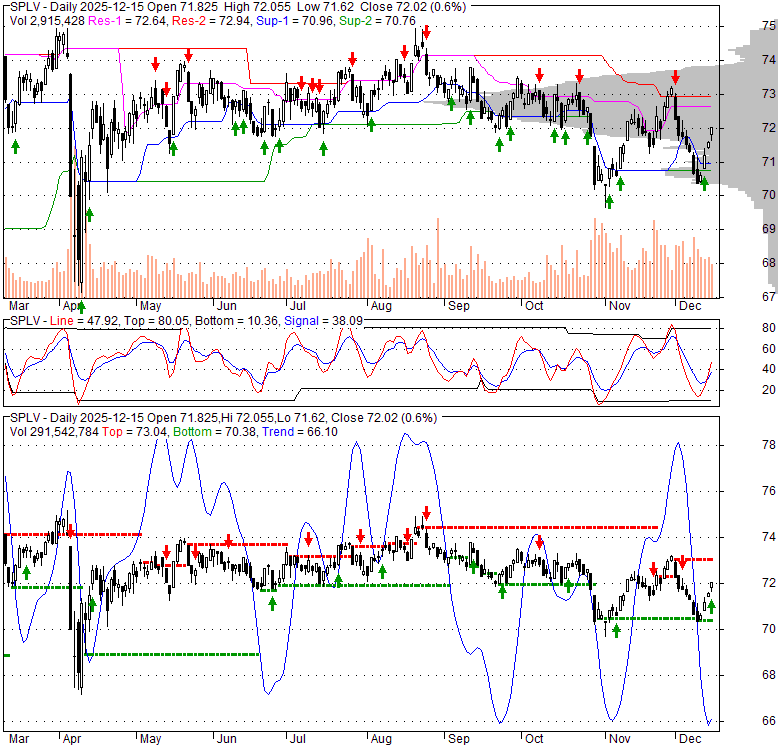Click the December red arrow in the bottom chart
Screen dimensions: 780x745
(682, 562)
